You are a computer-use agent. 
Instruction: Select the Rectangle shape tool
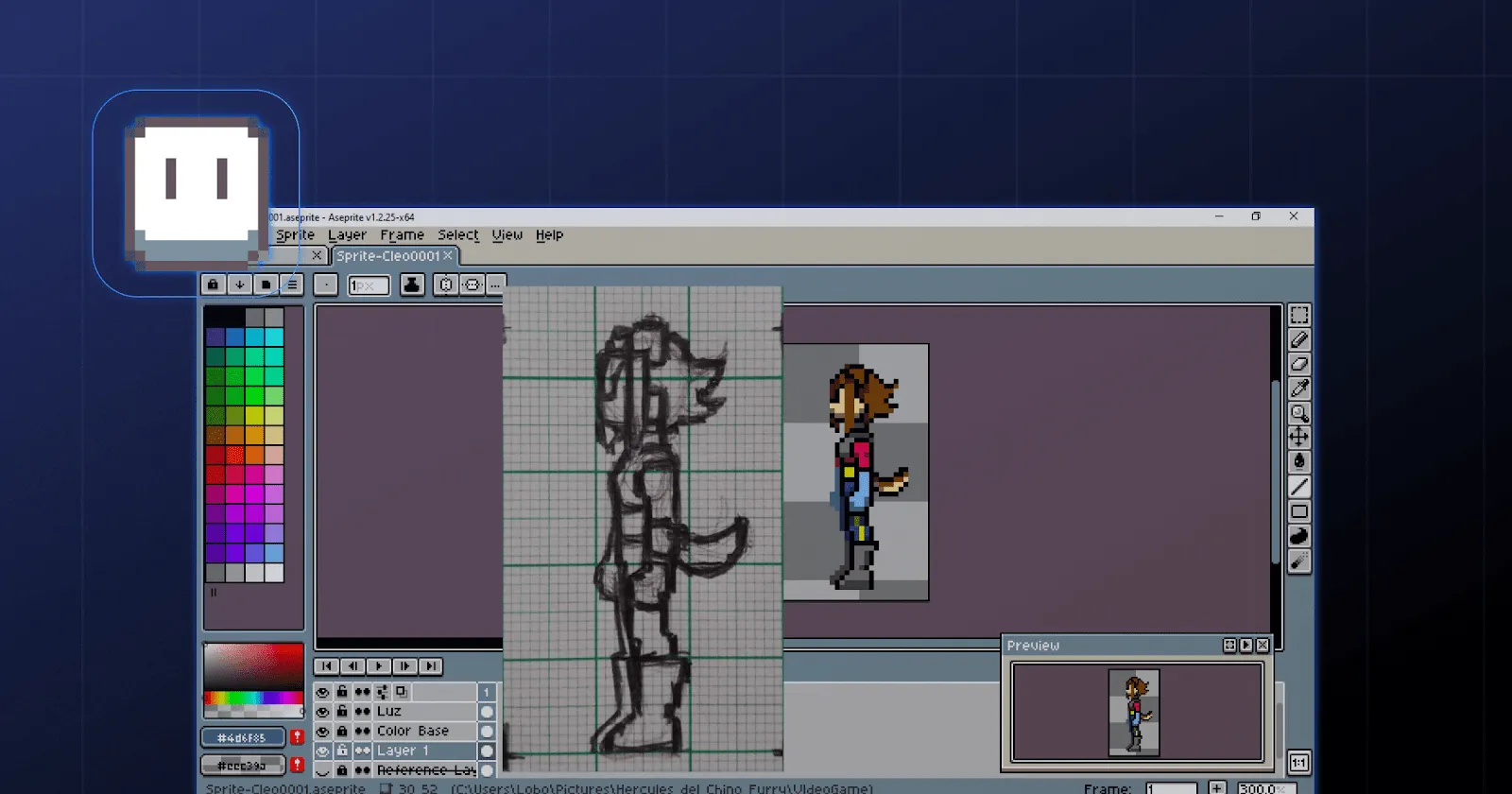click(x=1299, y=511)
